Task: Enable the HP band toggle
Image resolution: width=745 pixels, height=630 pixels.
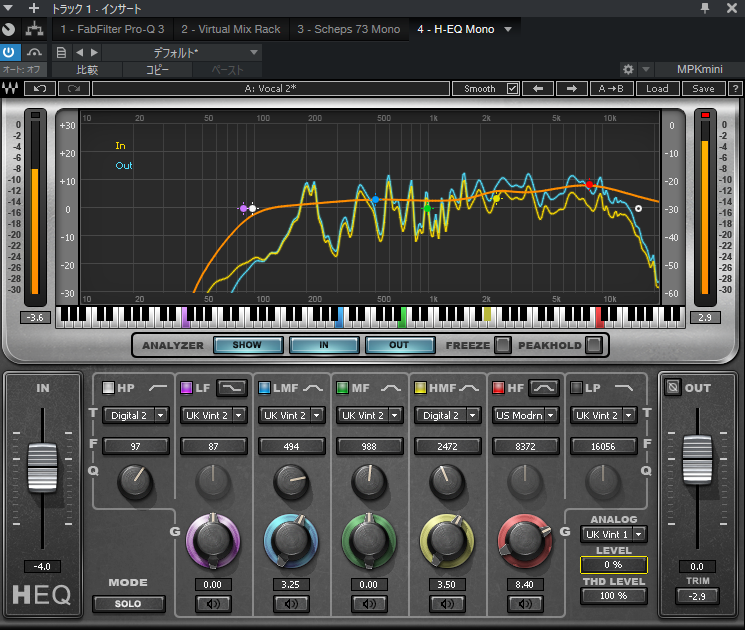Action: tap(108, 388)
